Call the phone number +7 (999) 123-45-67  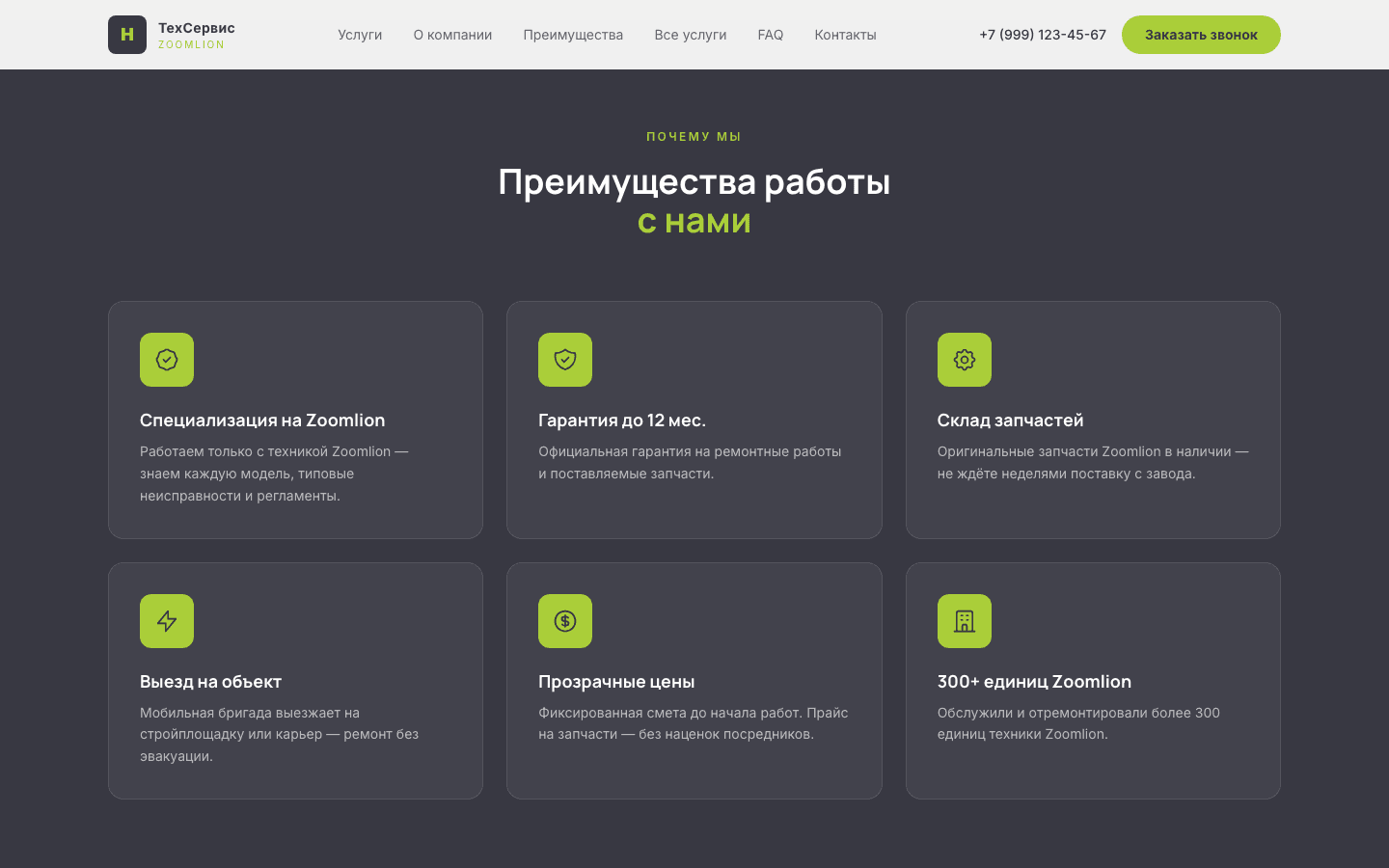[1043, 35]
